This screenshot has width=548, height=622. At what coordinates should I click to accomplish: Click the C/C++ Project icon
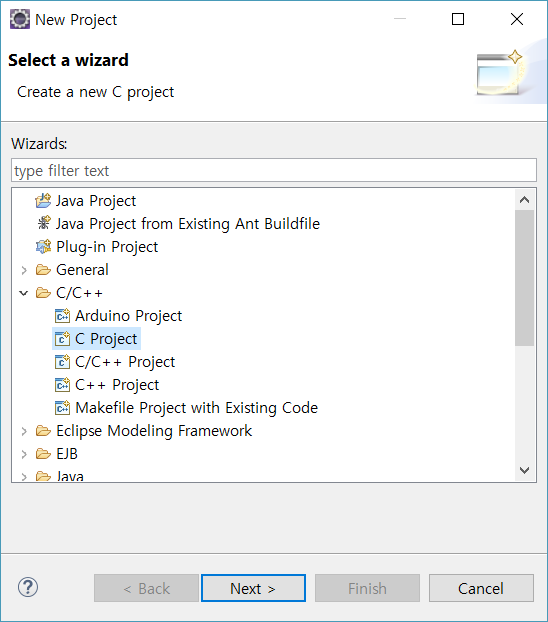click(62, 362)
